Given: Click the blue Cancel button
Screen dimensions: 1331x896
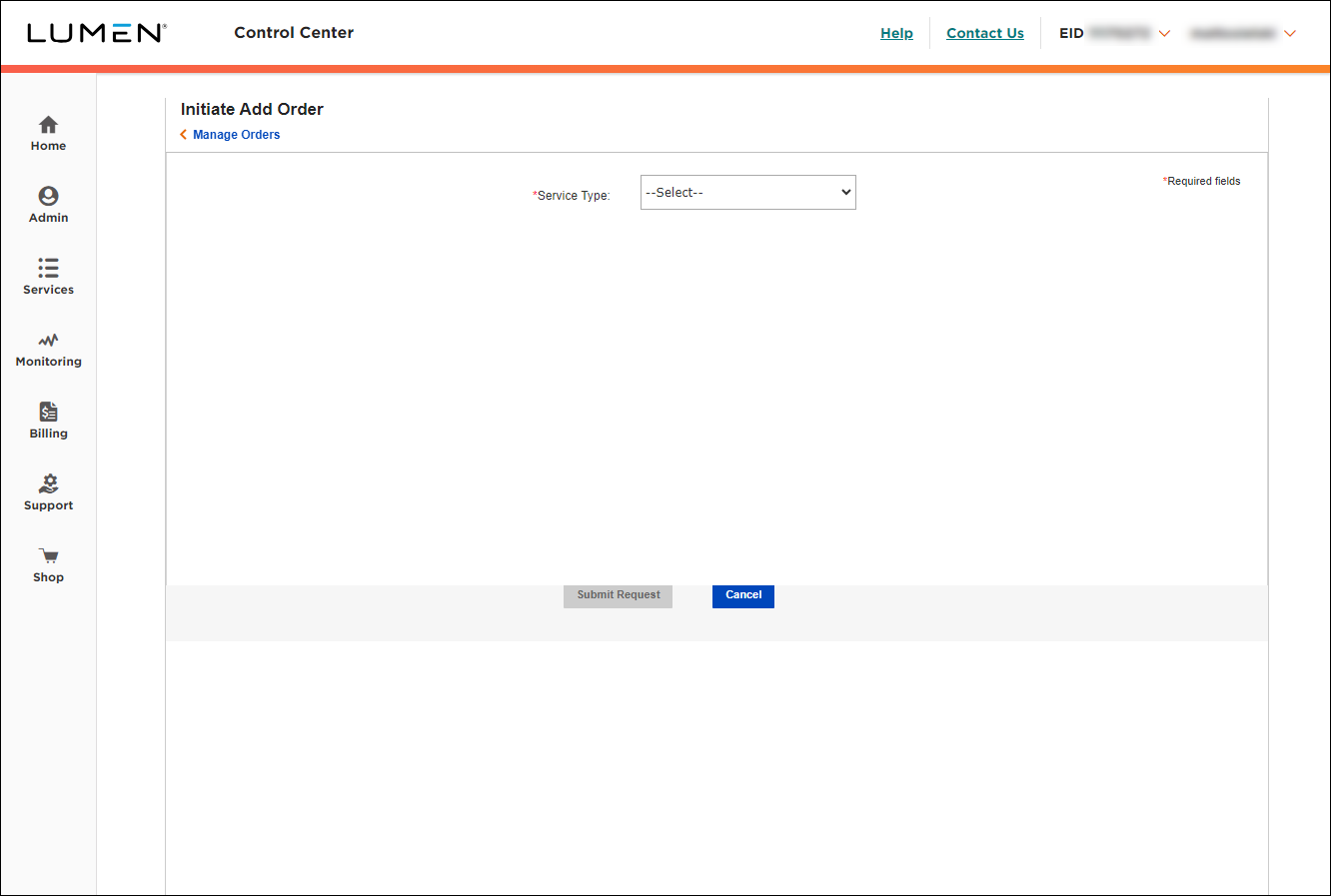Looking at the screenshot, I should (743, 595).
